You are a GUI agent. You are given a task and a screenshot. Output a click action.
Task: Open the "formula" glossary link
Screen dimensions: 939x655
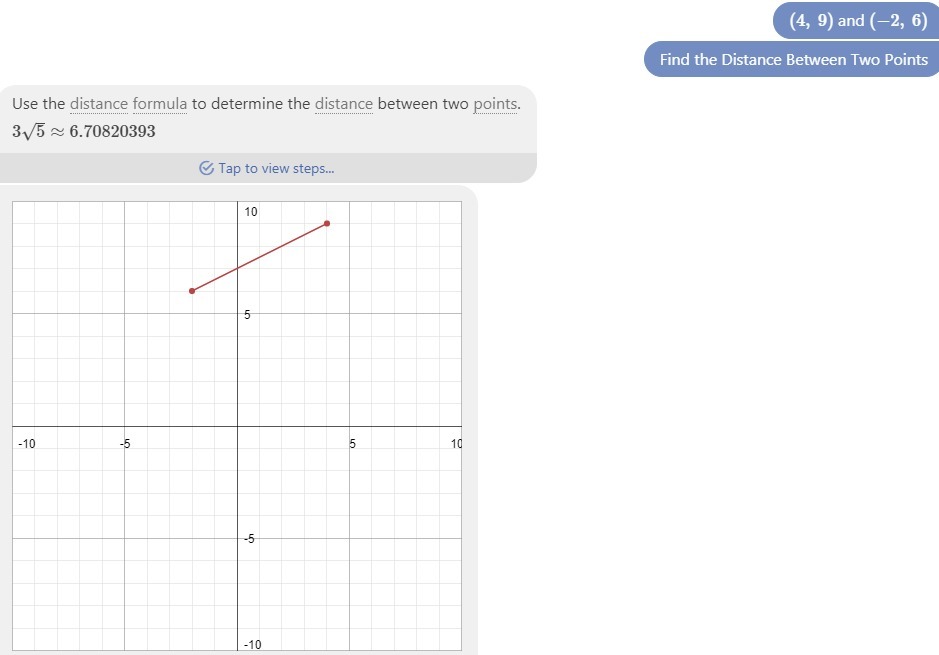[160, 104]
